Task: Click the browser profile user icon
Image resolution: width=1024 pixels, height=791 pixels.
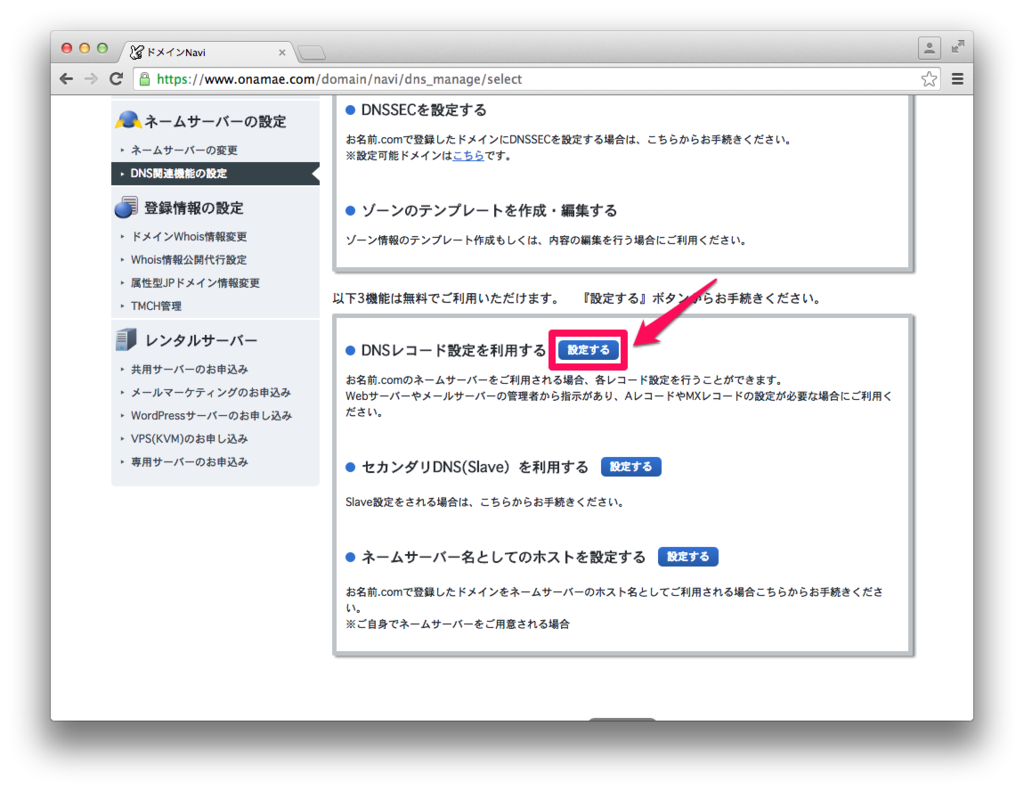Action: pyautogui.click(x=928, y=47)
